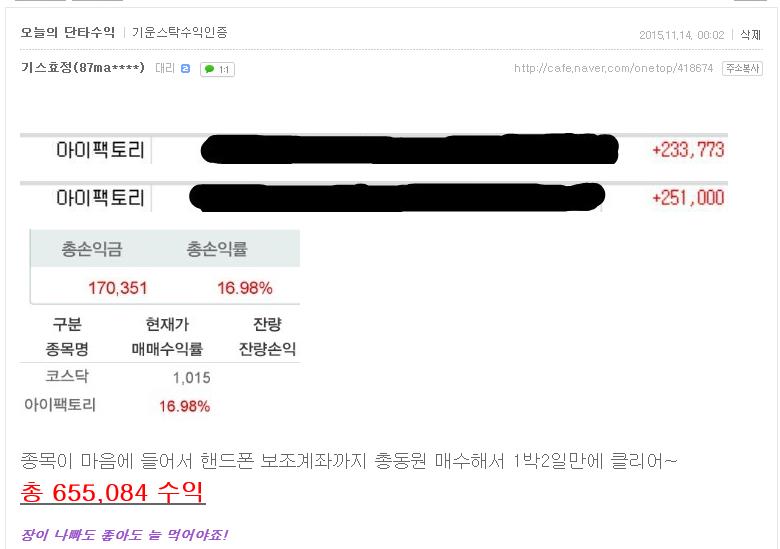This screenshot has height=549, width=780.
Task: Select the first 아이팩토리 row name
Action: 100,150
